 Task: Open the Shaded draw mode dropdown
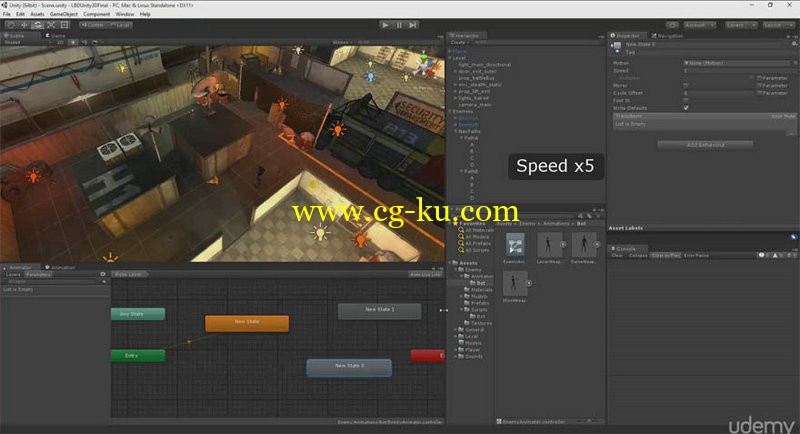click(26, 42)
